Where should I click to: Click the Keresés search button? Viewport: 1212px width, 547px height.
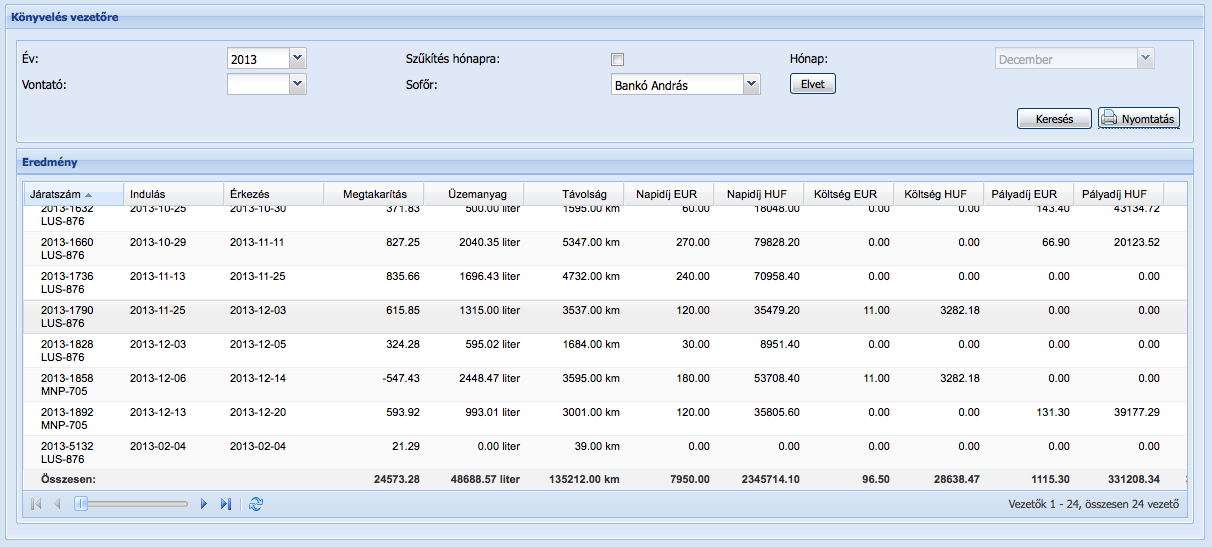(1053, 119)
